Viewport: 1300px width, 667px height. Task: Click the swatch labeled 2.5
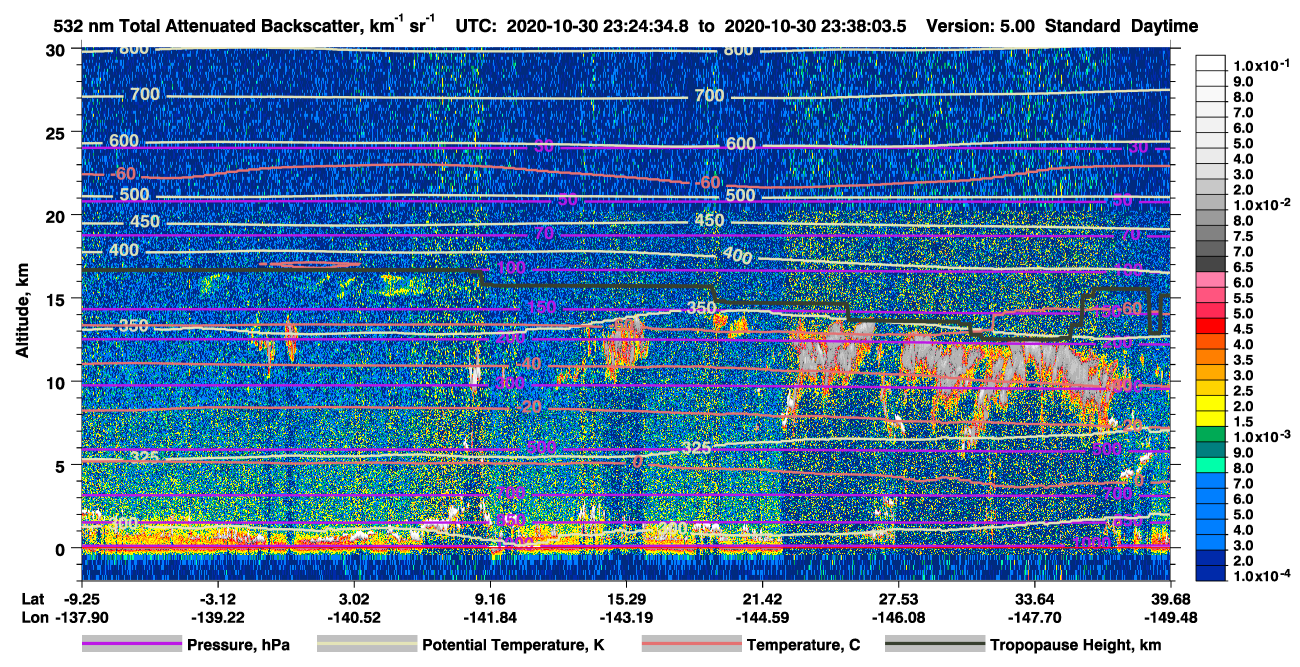click(x=1211, y=388)
